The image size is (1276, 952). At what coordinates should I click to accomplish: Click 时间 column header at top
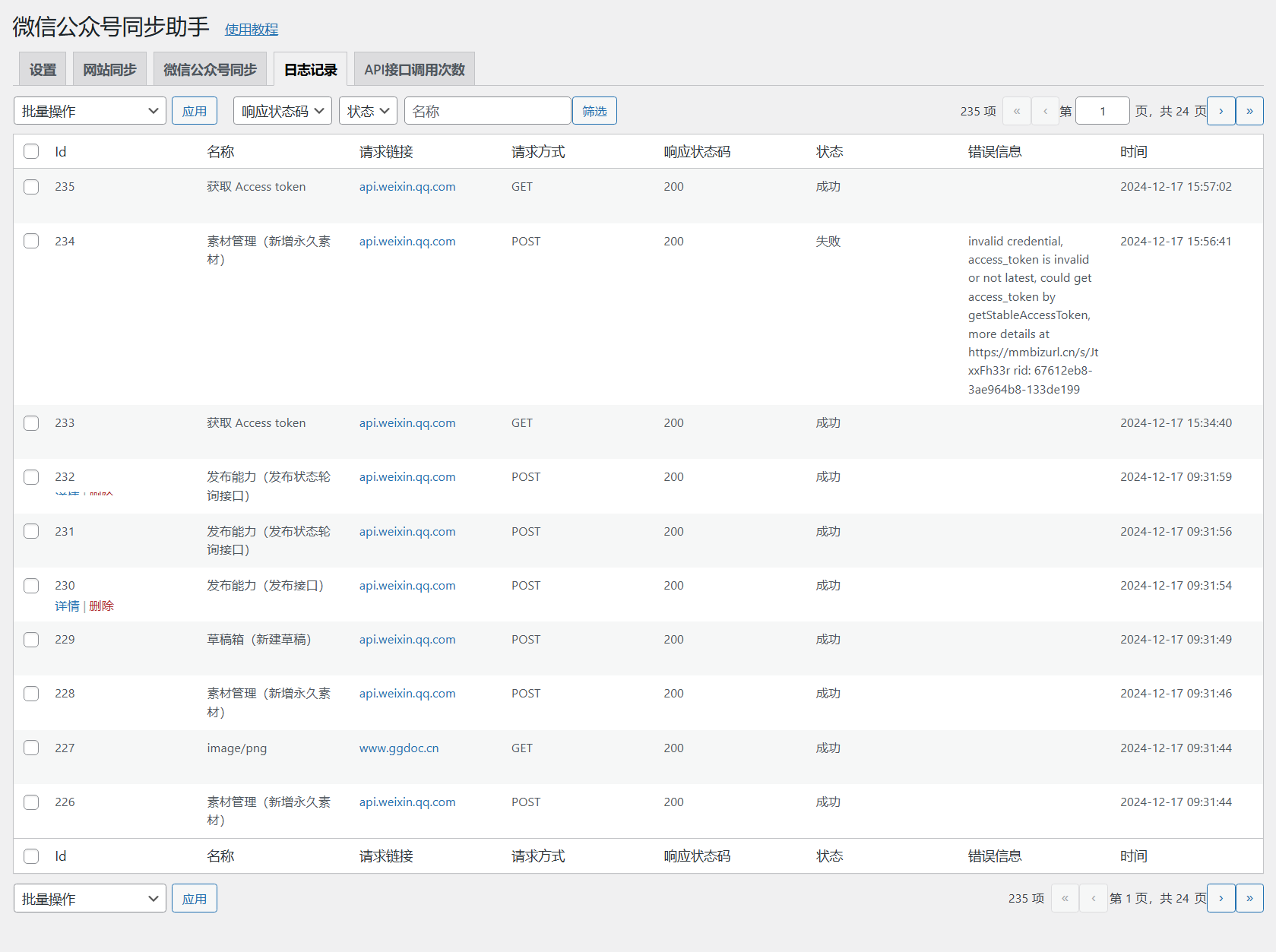click(1133, 152)
